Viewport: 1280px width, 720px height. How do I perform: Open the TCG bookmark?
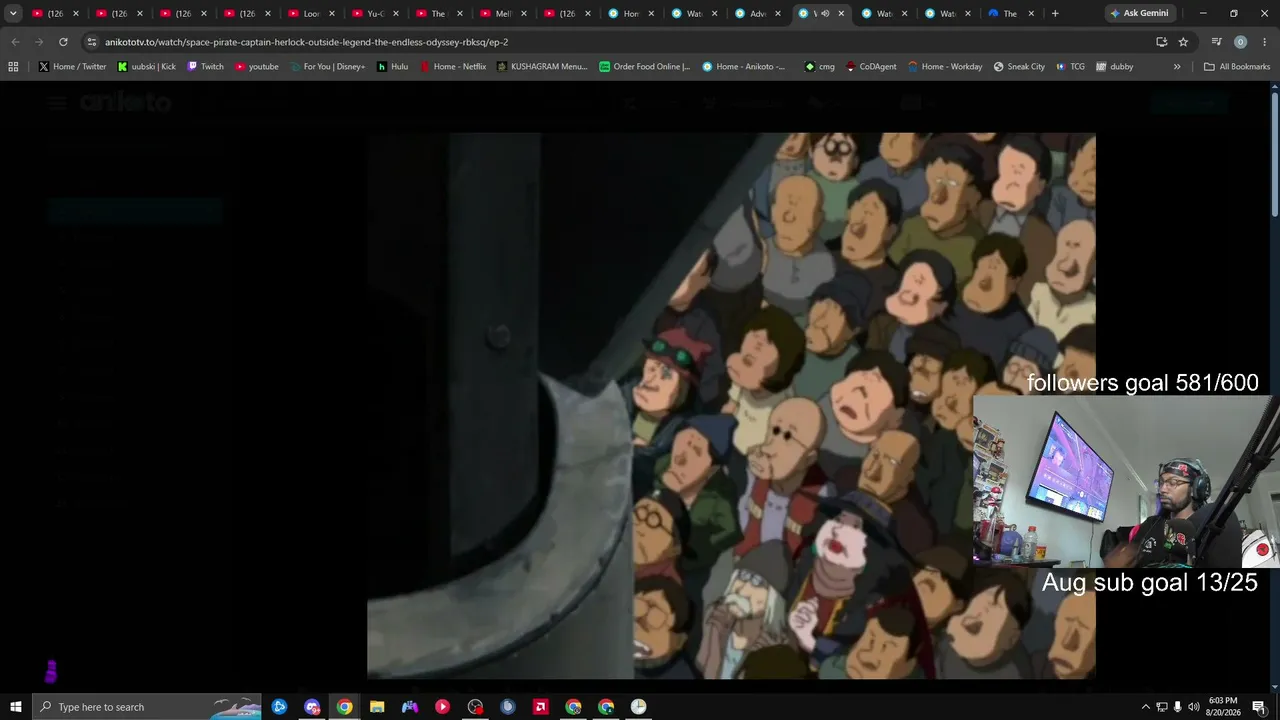(1070, 67)
